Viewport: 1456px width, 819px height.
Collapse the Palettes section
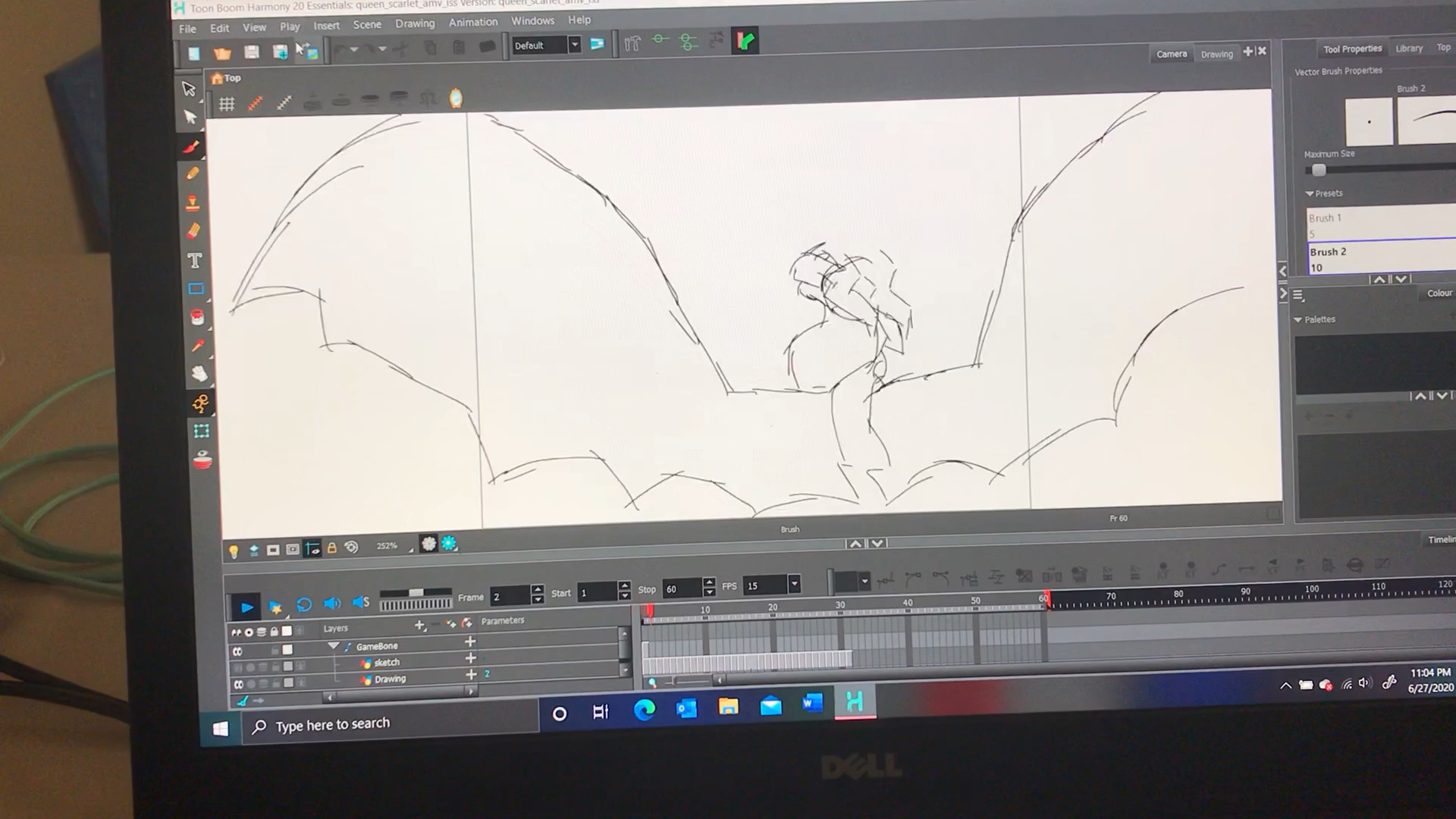pyautogui.click(x=1298, y=319)
